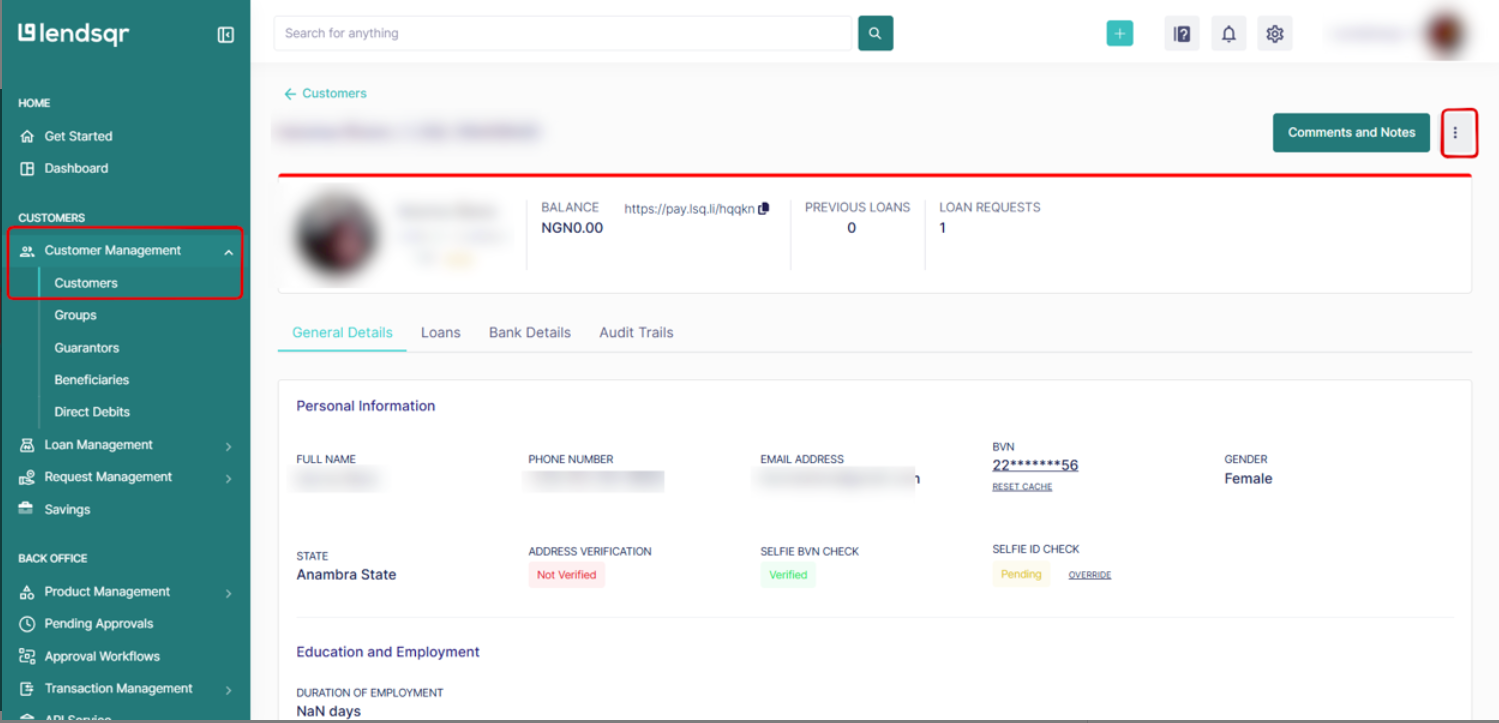Click the user avatar in top bar
The image size is (1499, 723).
tap(1447, 34)
